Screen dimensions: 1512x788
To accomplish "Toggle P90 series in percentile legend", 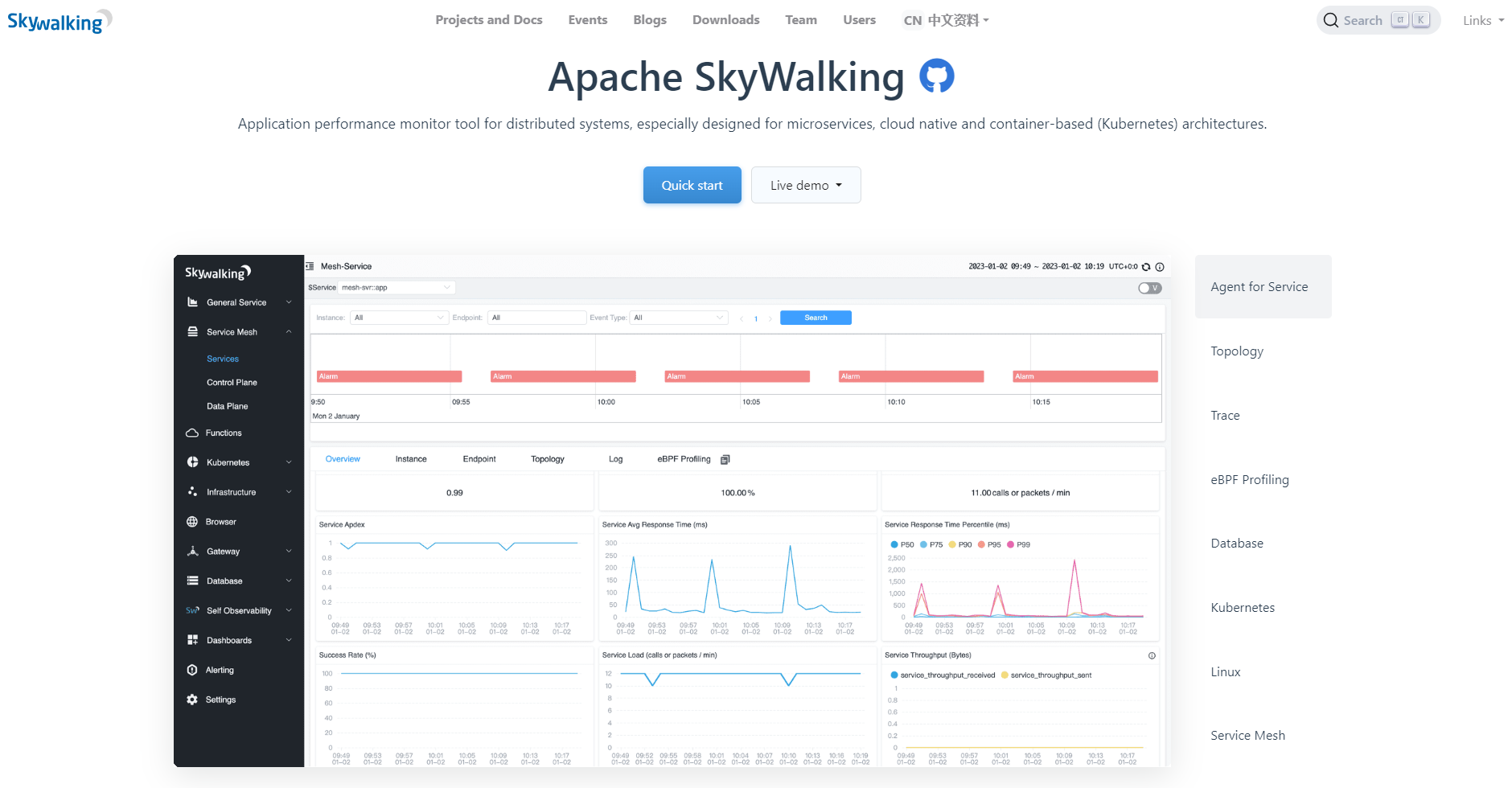I will pos(960,544).
